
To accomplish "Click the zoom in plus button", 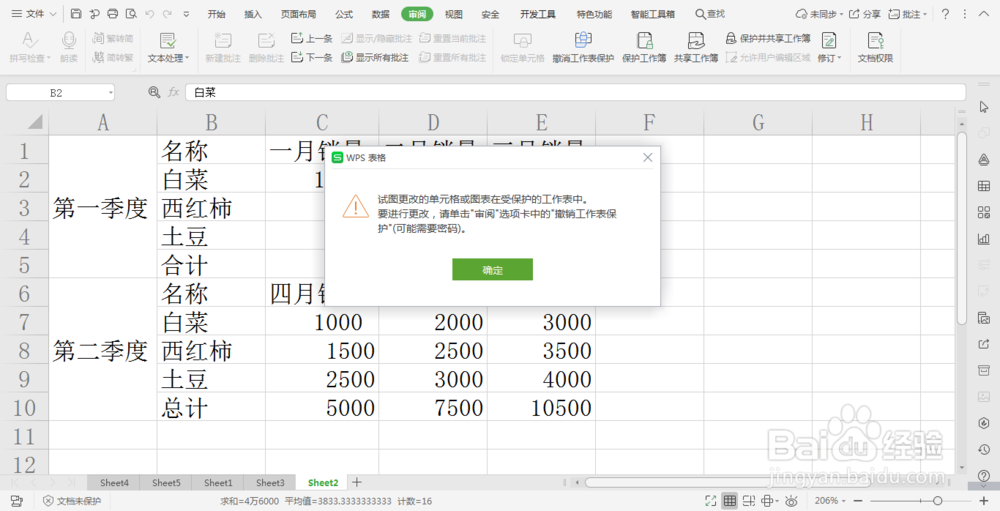I will click(x=984, y=501).
